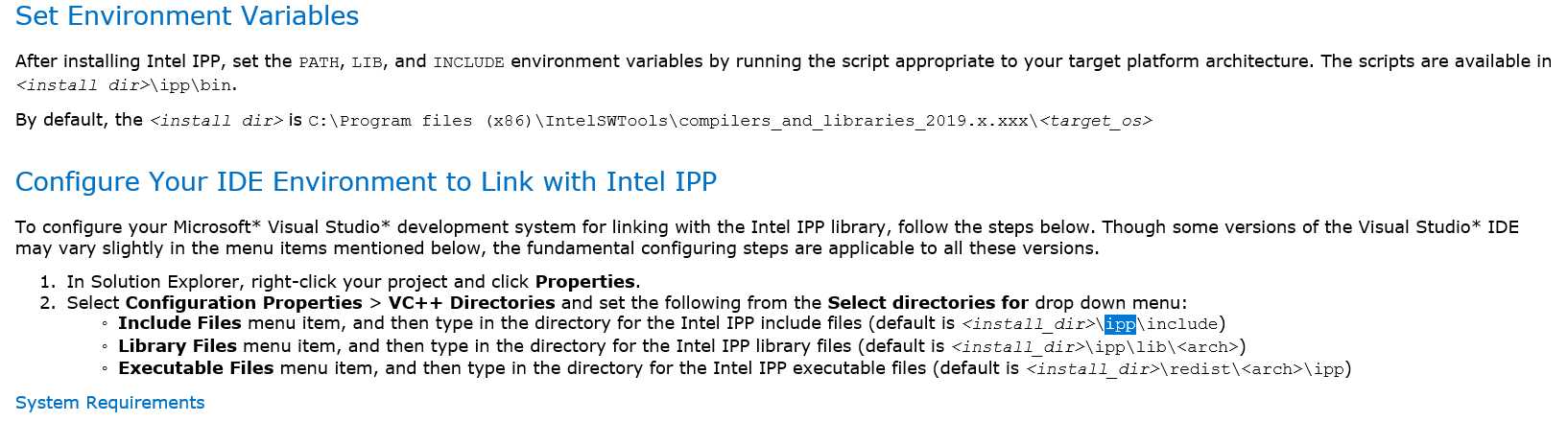Viewport: 1568px width, 422px height.
Task: Click the Set Environment Variables heading
Action: pos(187,16)
